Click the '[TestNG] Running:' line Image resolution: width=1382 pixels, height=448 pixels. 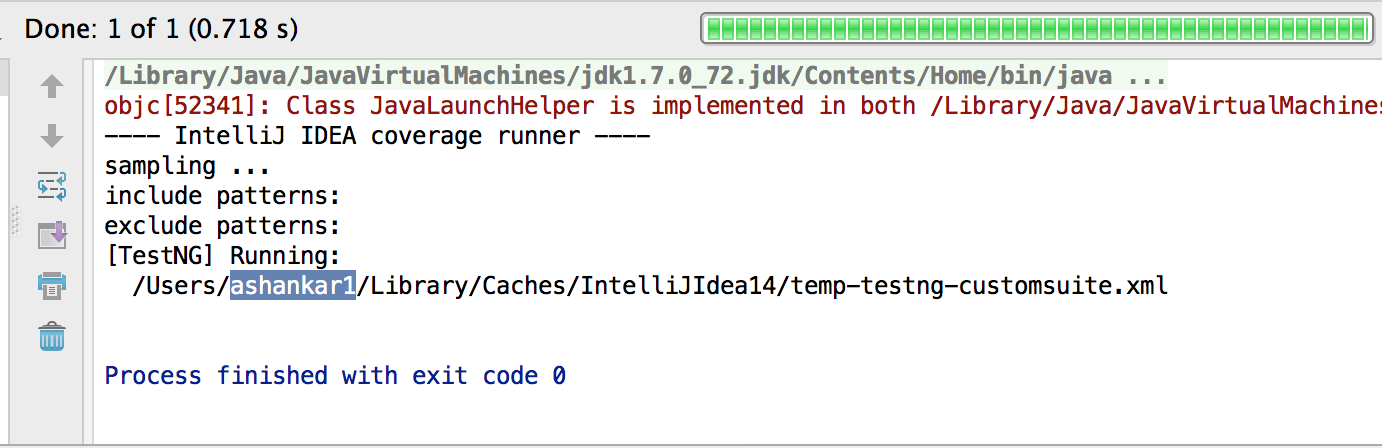[223, 256]
